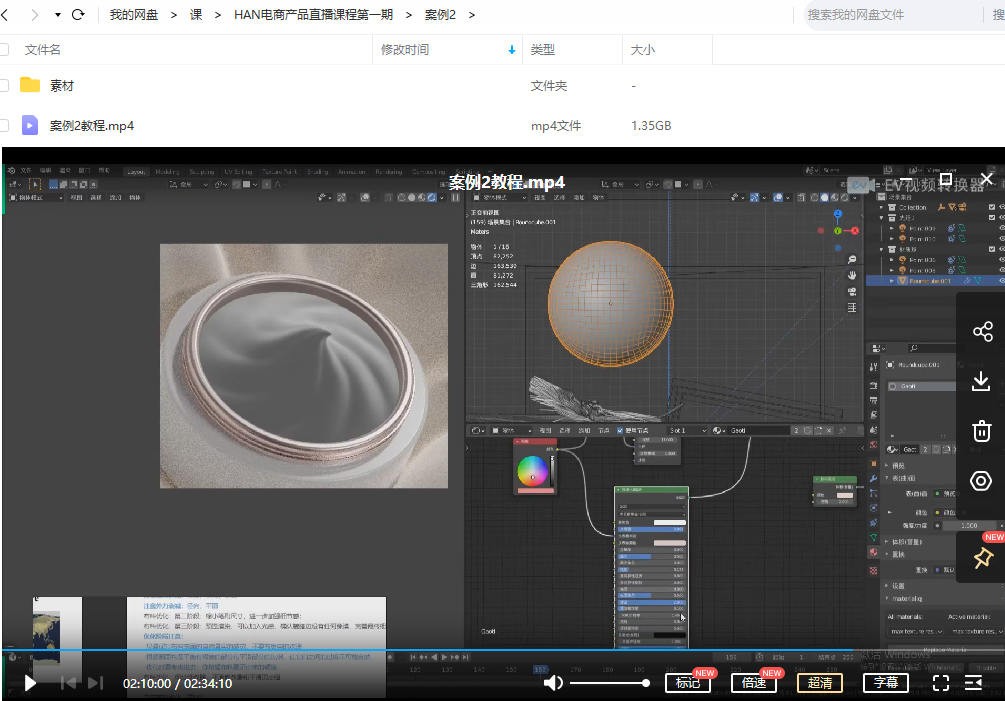Select the checkbox next to 素材 folder
The image size is (1005, 701).
coord(5,86)
